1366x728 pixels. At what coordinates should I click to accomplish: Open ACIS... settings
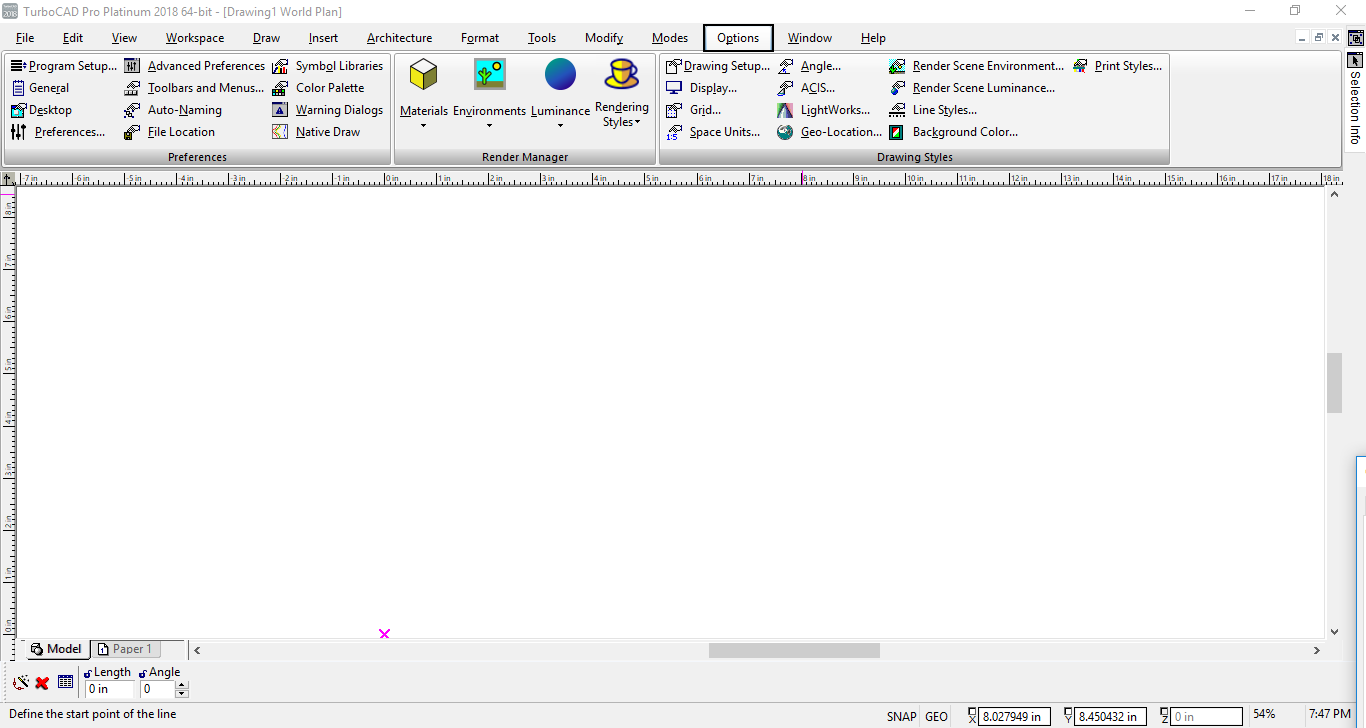click(x=806, y=88)
